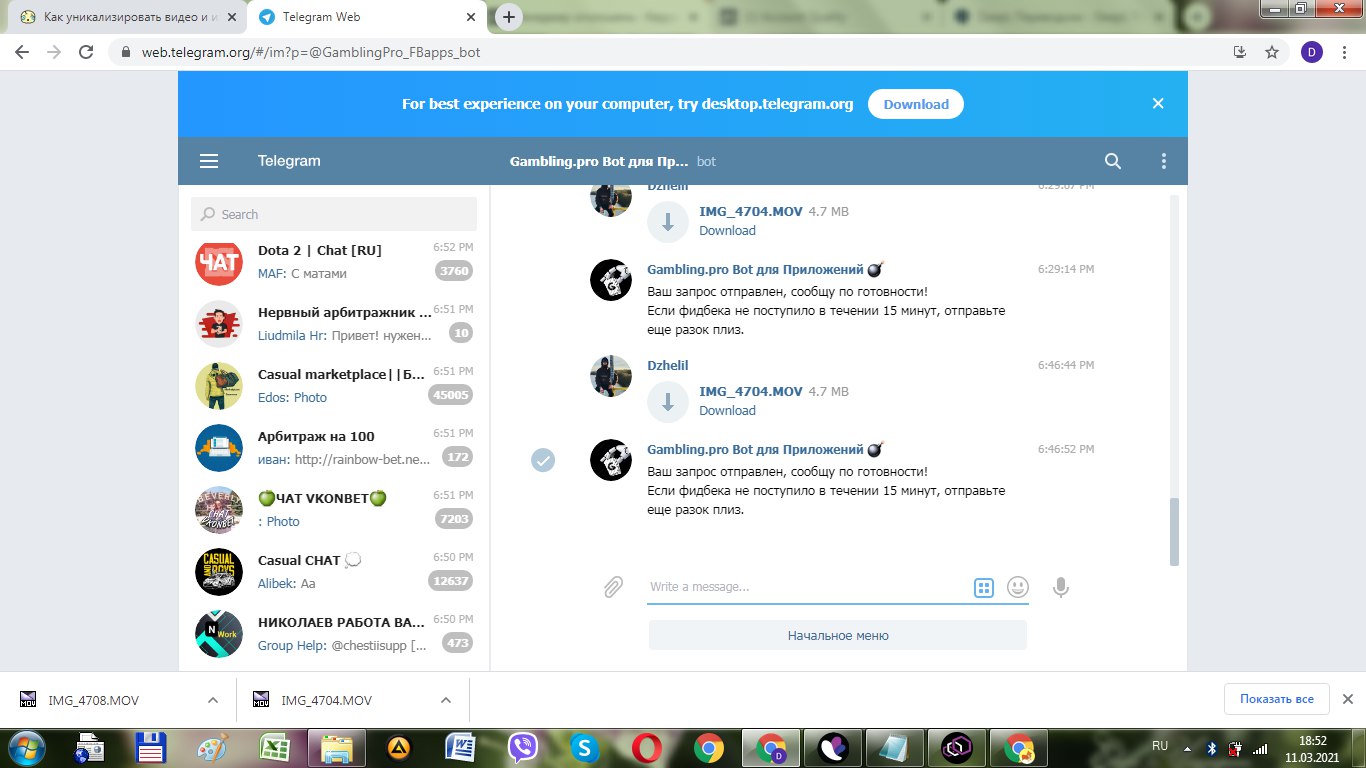
Task: Open the Нервный арбитражник chat
Action: coord(334,323)
